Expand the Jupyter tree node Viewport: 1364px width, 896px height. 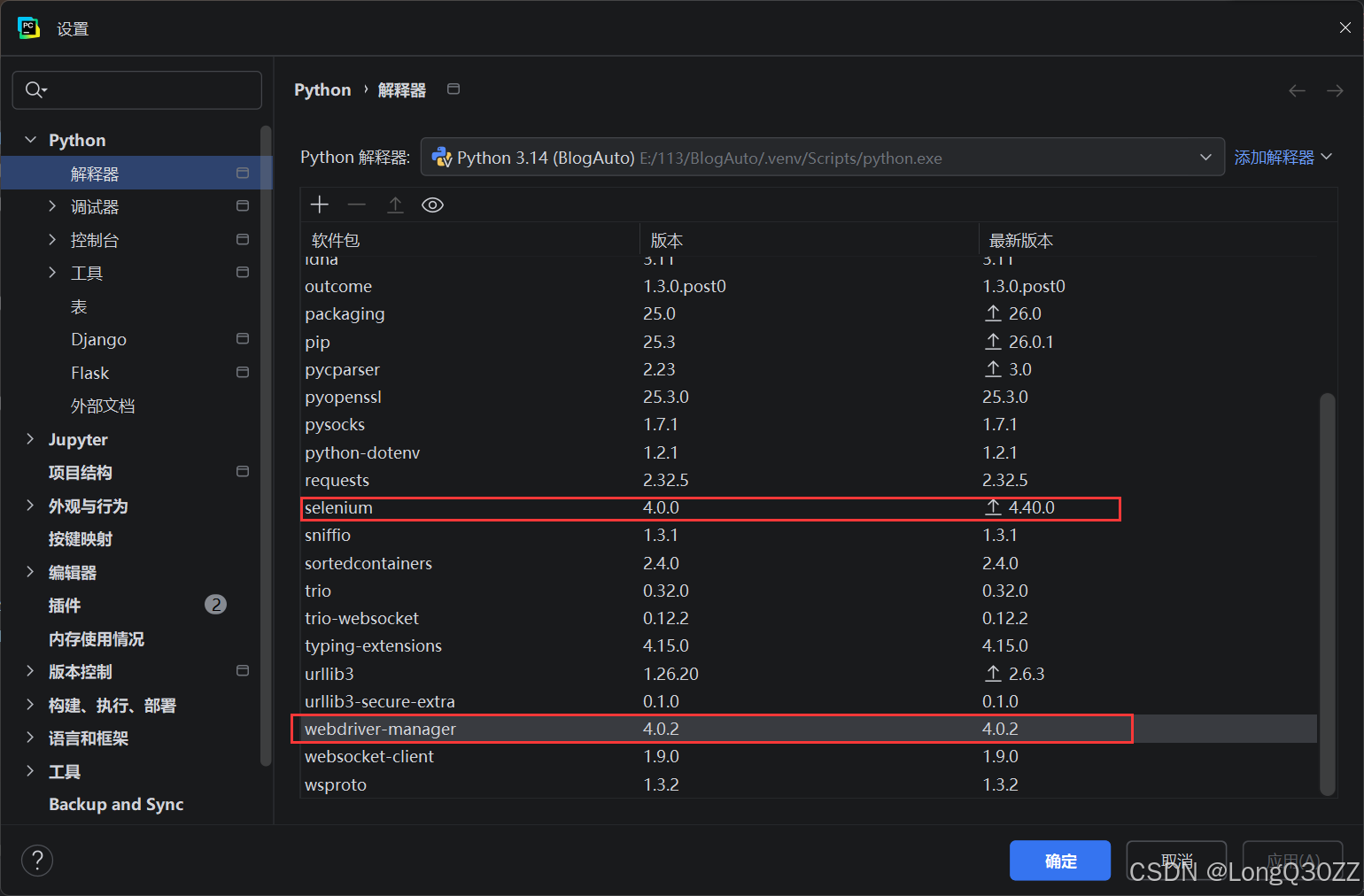click(x=31, y=439)
